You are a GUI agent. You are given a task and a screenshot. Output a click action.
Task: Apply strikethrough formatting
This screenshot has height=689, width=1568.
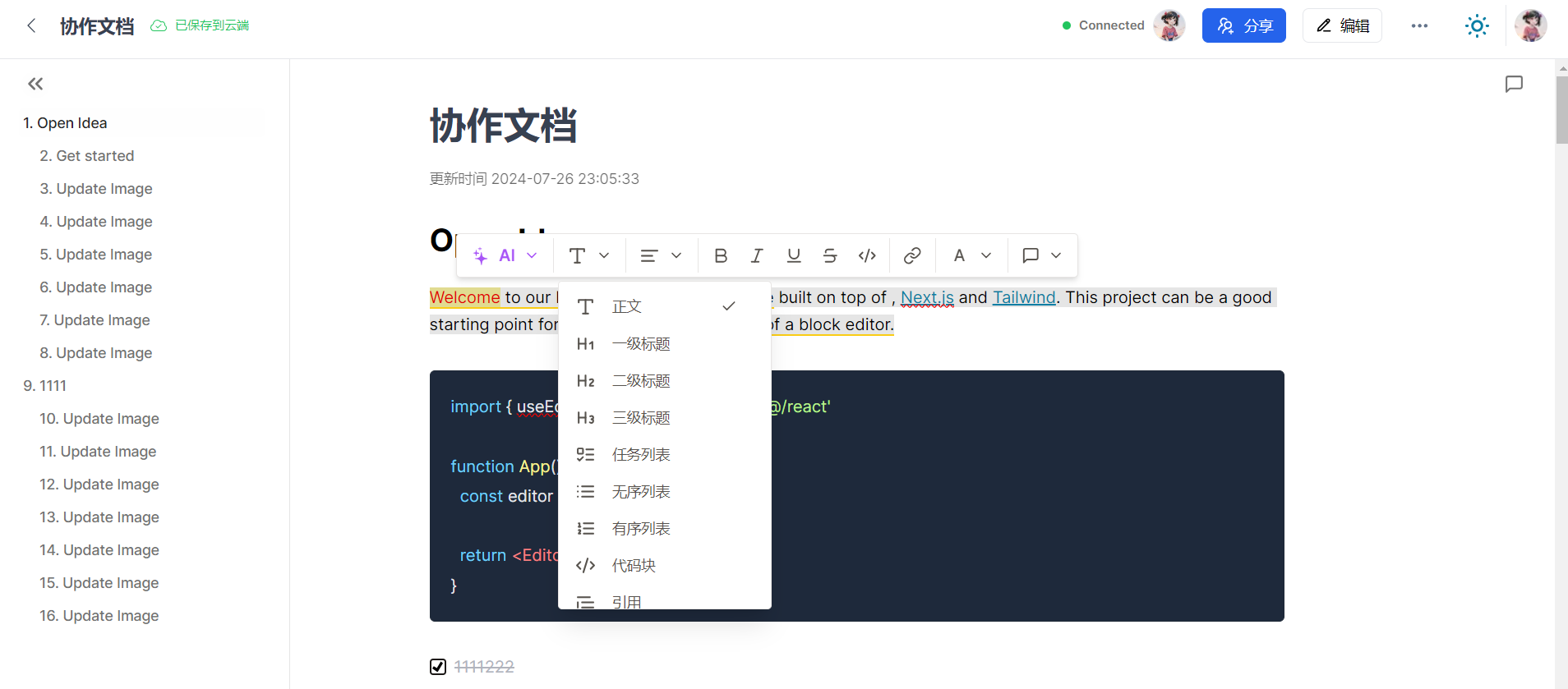tap(830, 255)
